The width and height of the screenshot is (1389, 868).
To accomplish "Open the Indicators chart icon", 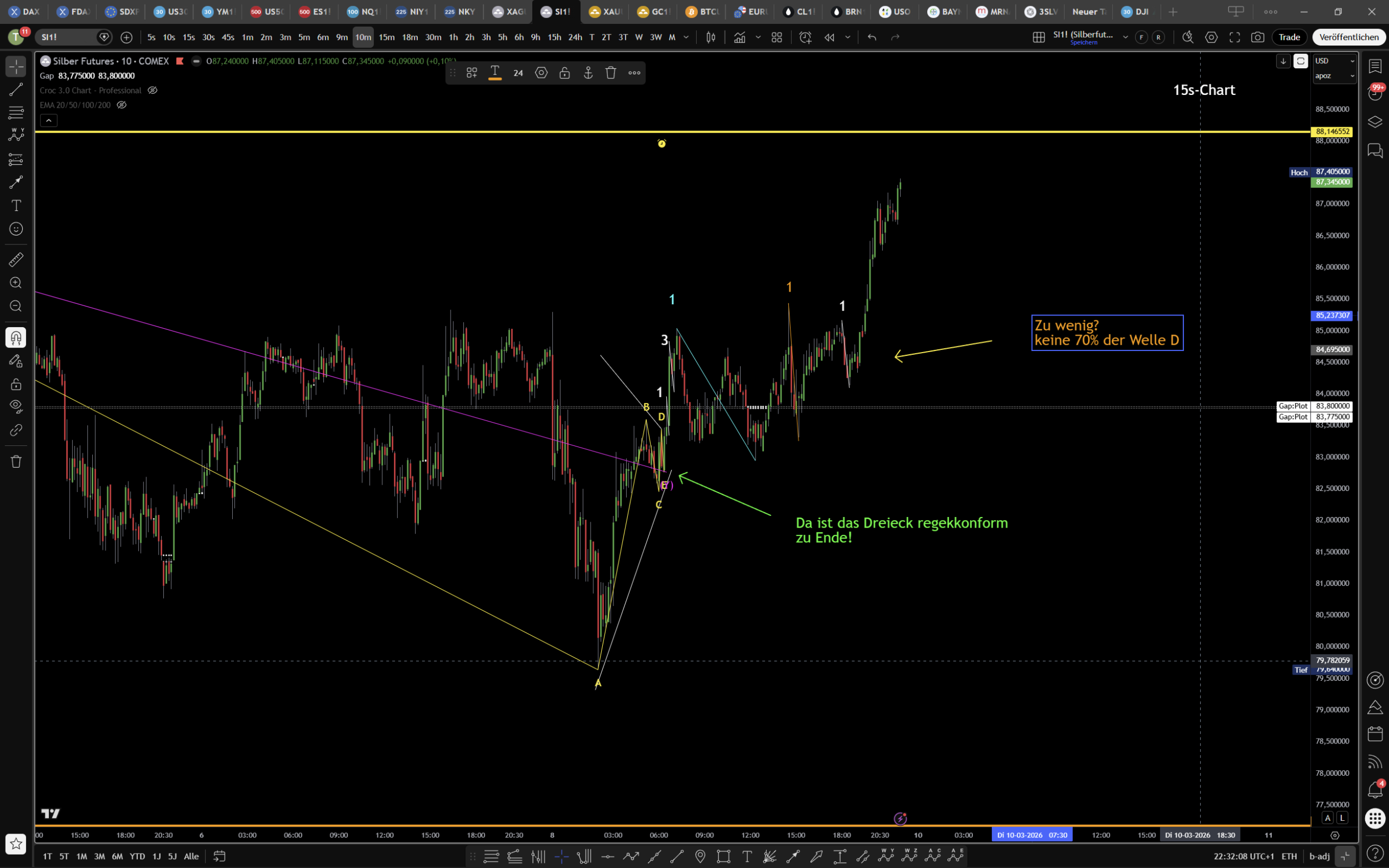I will pos(740,37).
